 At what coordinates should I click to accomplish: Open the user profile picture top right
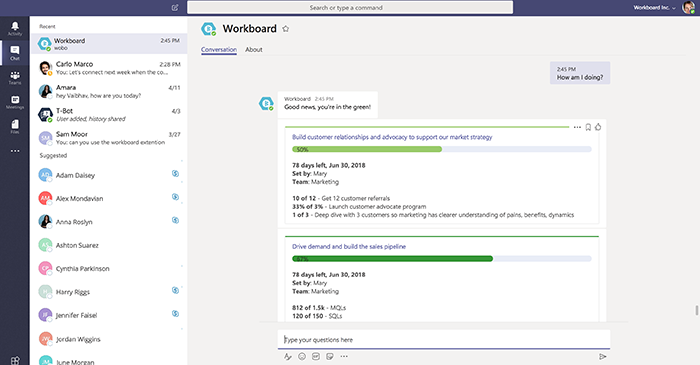pyautogui.click(x=688, y=8)
